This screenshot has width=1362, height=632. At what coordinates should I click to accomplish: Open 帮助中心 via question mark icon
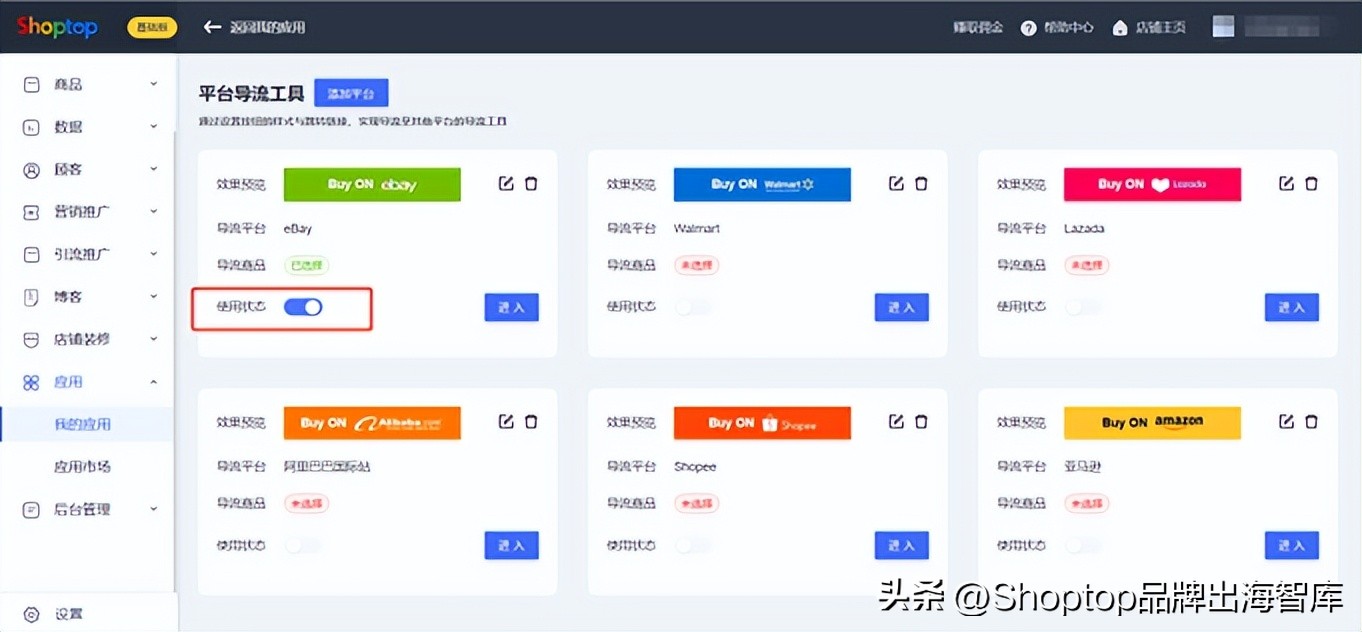pyautogui.click(x=1029, y=27)
